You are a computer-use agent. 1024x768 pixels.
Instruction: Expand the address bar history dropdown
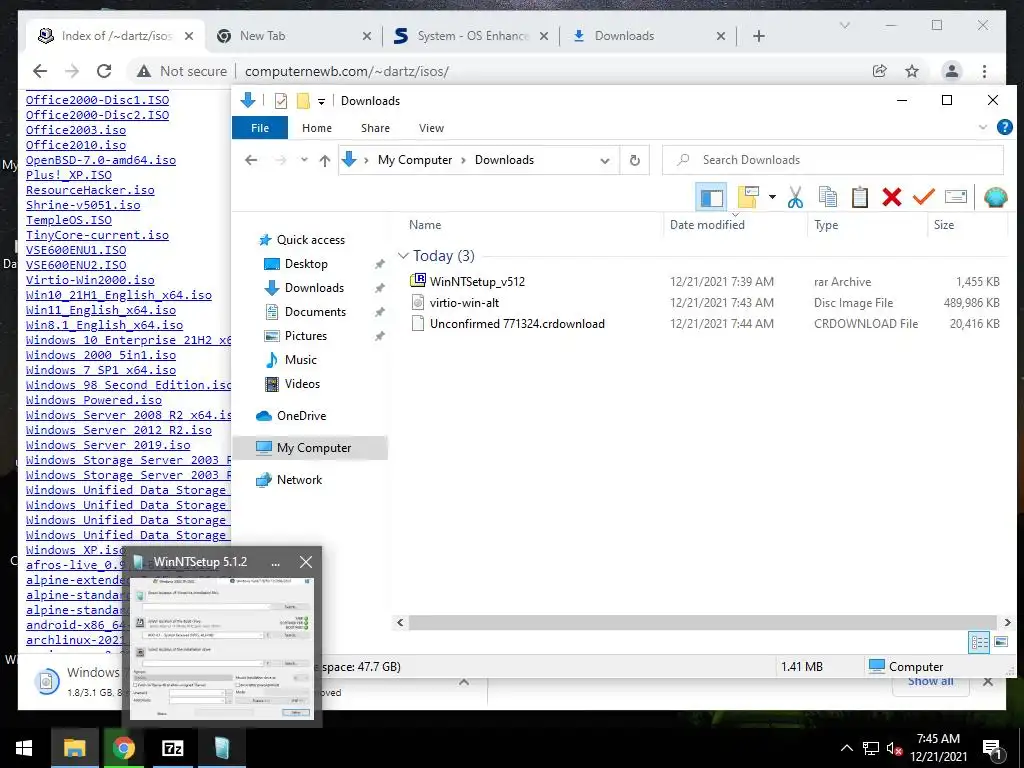[x=605, y=161]
